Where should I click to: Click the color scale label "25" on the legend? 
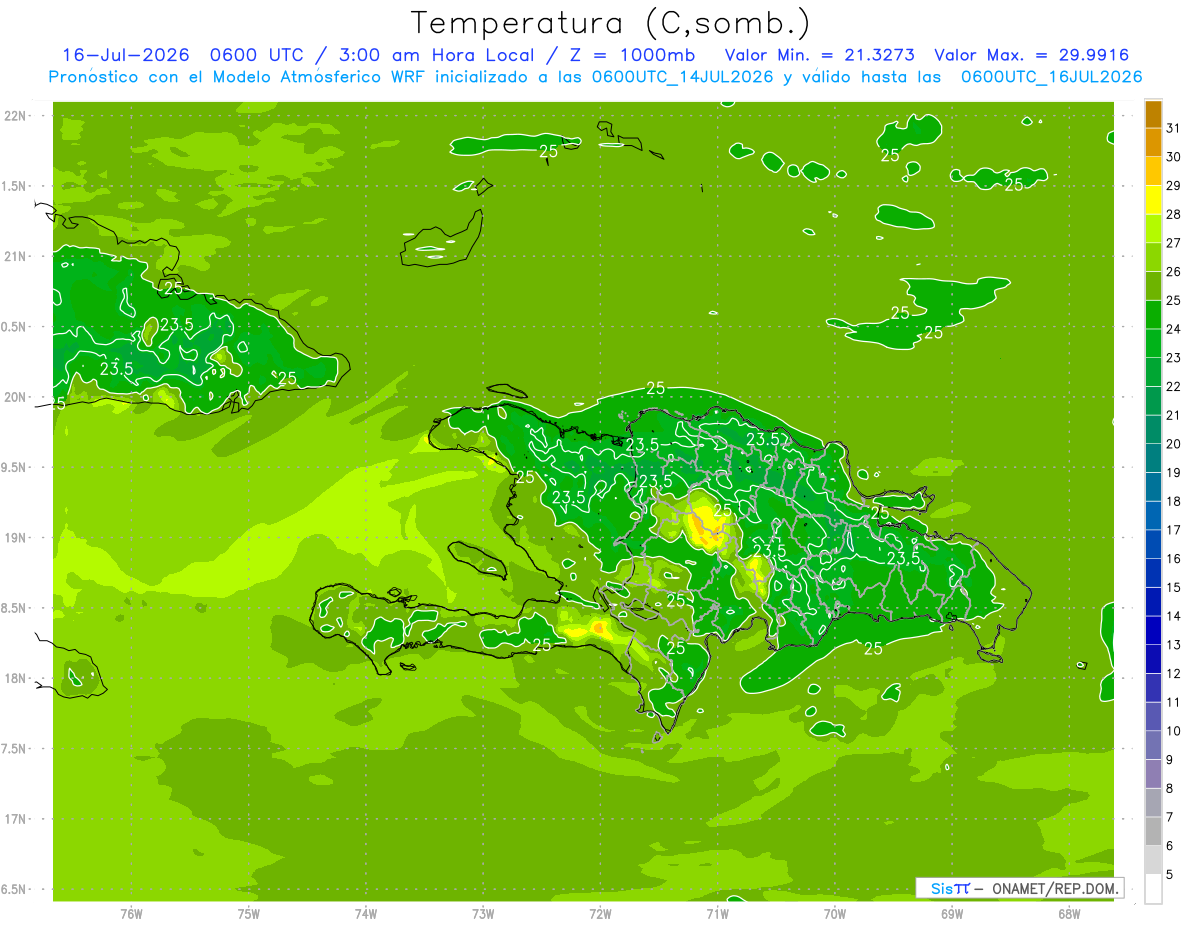pos(1174,300)
